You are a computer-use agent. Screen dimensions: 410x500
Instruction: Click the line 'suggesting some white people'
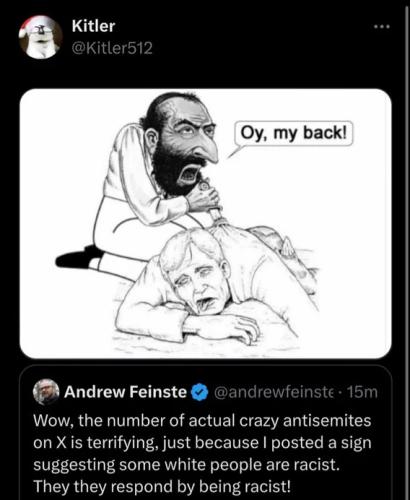pos(186,465)
